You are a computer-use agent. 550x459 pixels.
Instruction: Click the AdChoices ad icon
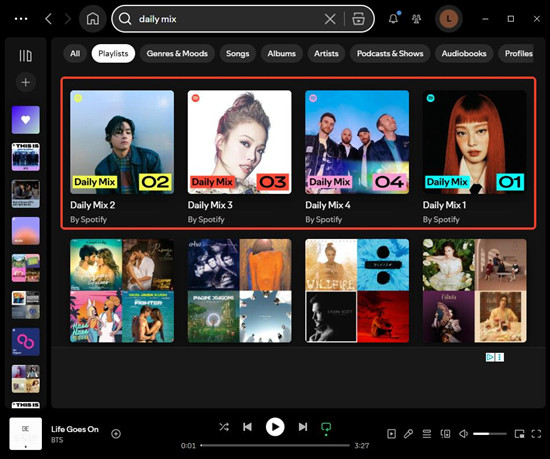pyautogui.click(x=490, y=357)
